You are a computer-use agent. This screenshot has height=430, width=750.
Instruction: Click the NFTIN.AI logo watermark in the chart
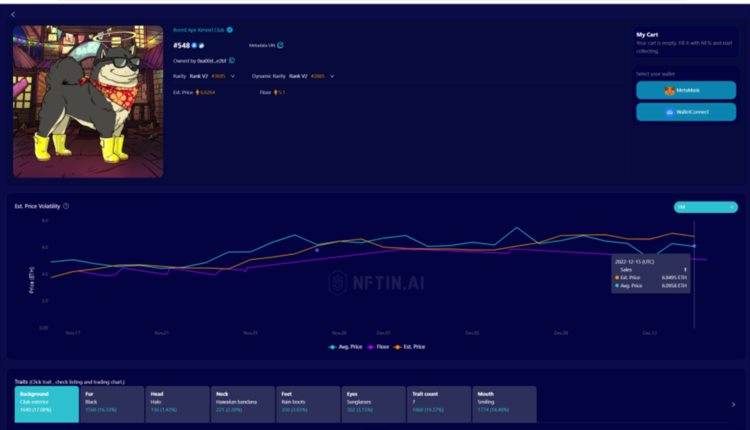point(376,282)
